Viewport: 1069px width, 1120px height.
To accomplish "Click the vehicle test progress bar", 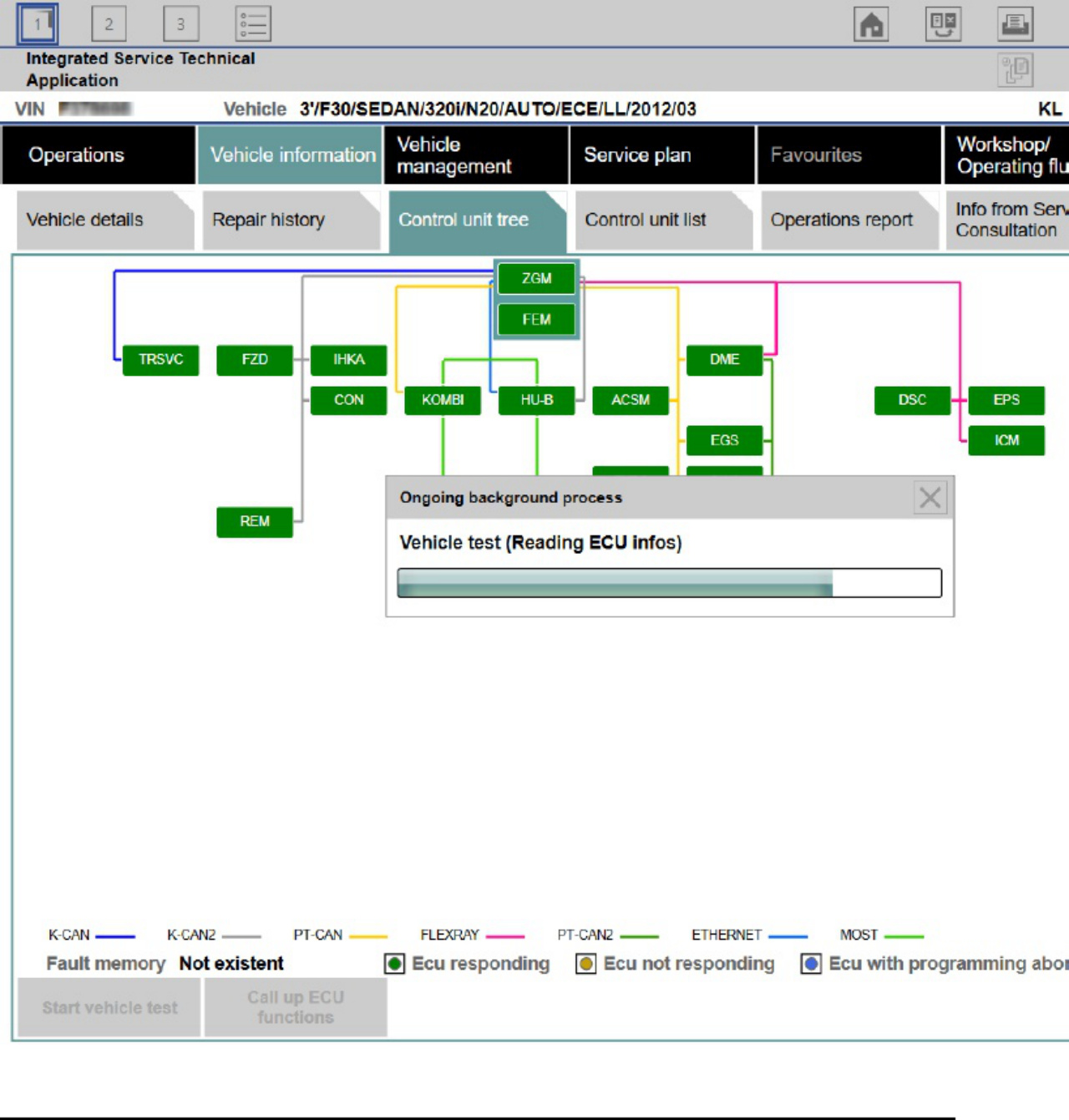I will [x=670, y=583].
